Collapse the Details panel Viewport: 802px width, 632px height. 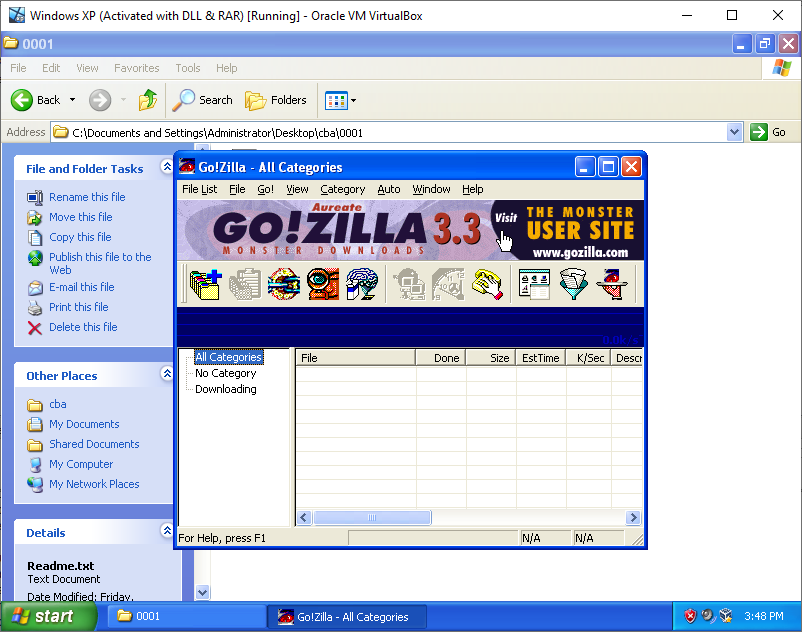[167, 531]
